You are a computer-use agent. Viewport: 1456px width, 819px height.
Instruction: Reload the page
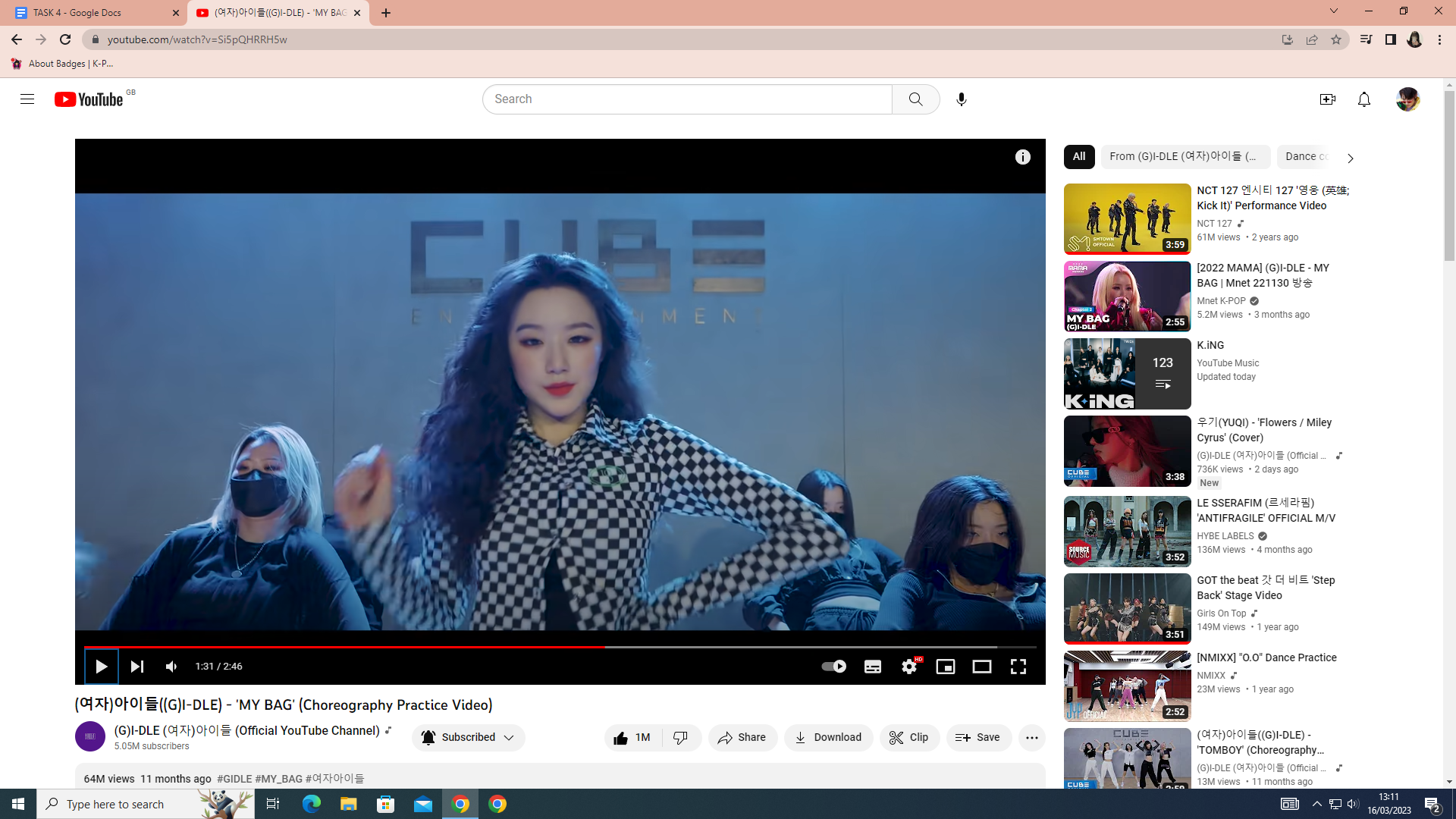(x=65, y=39)
